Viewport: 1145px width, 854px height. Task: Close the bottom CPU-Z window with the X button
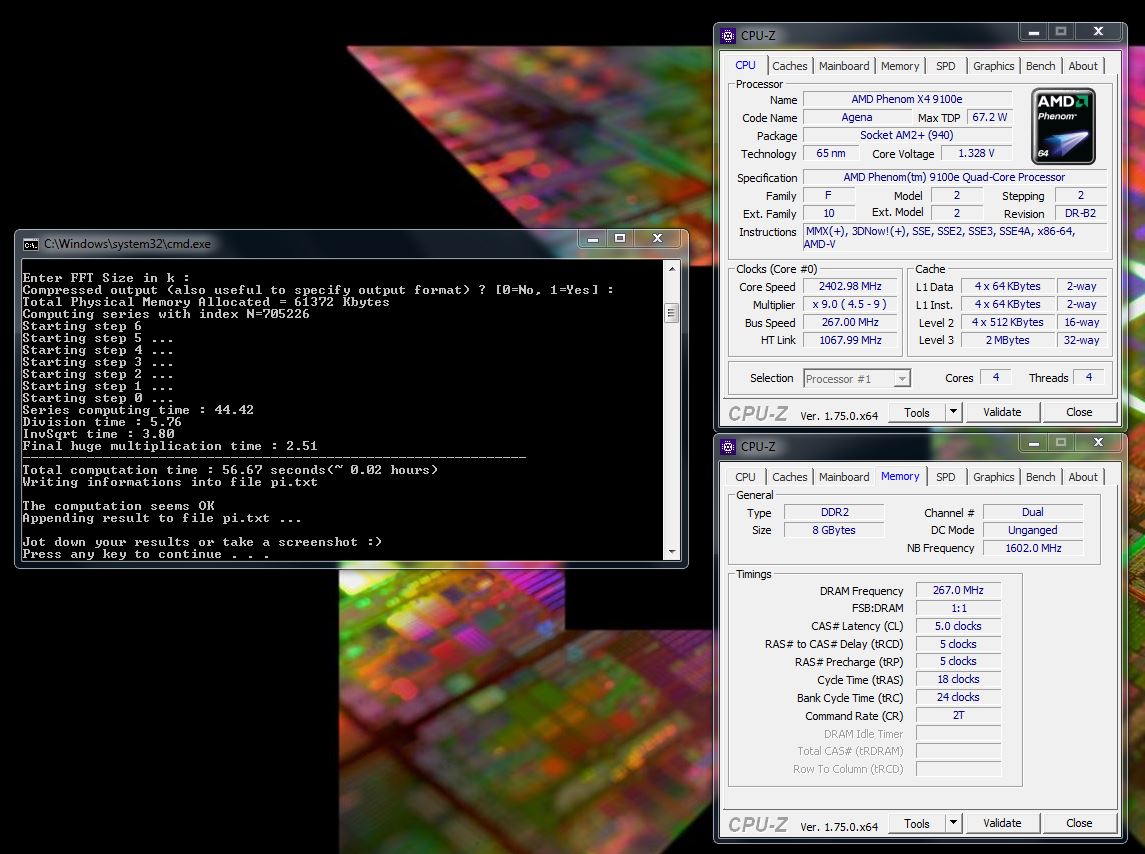(1098, 443)
